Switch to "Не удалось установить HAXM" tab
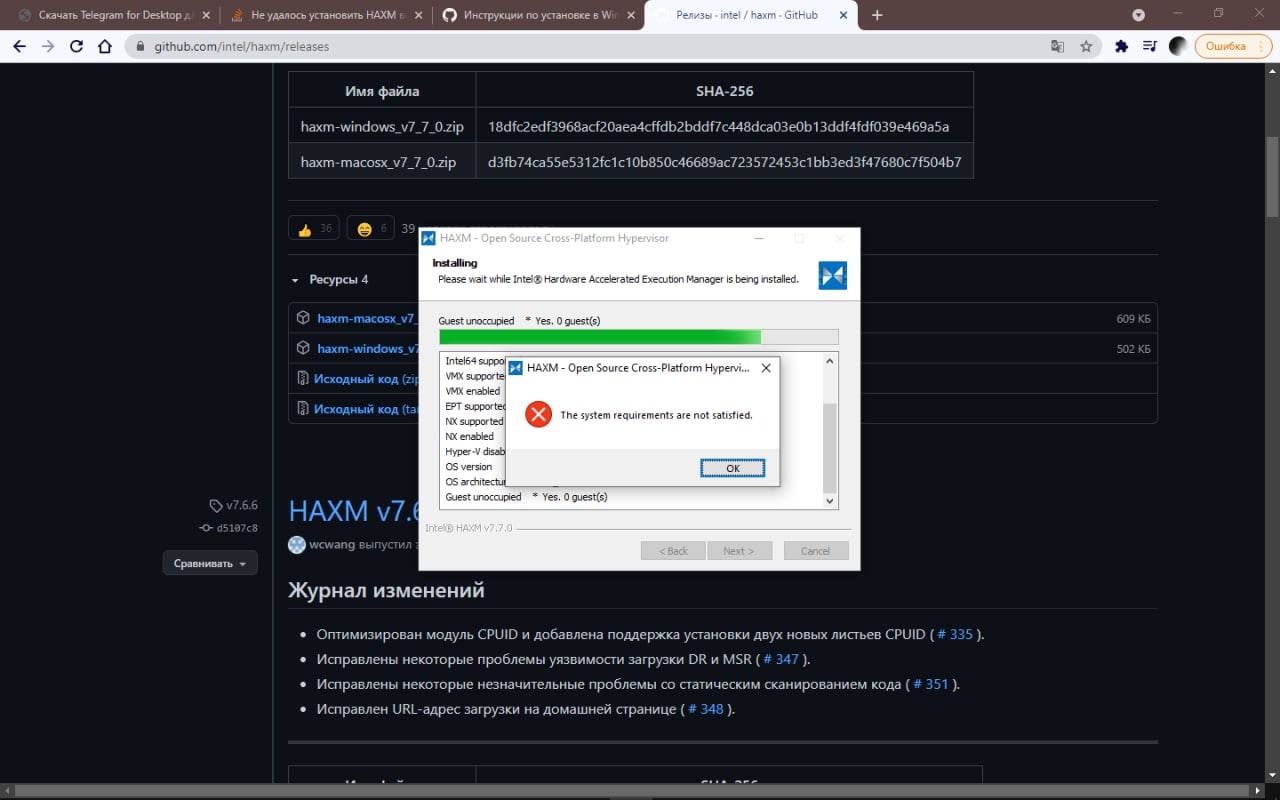This screenshot has width=1280, height=800. click(325, 15)
